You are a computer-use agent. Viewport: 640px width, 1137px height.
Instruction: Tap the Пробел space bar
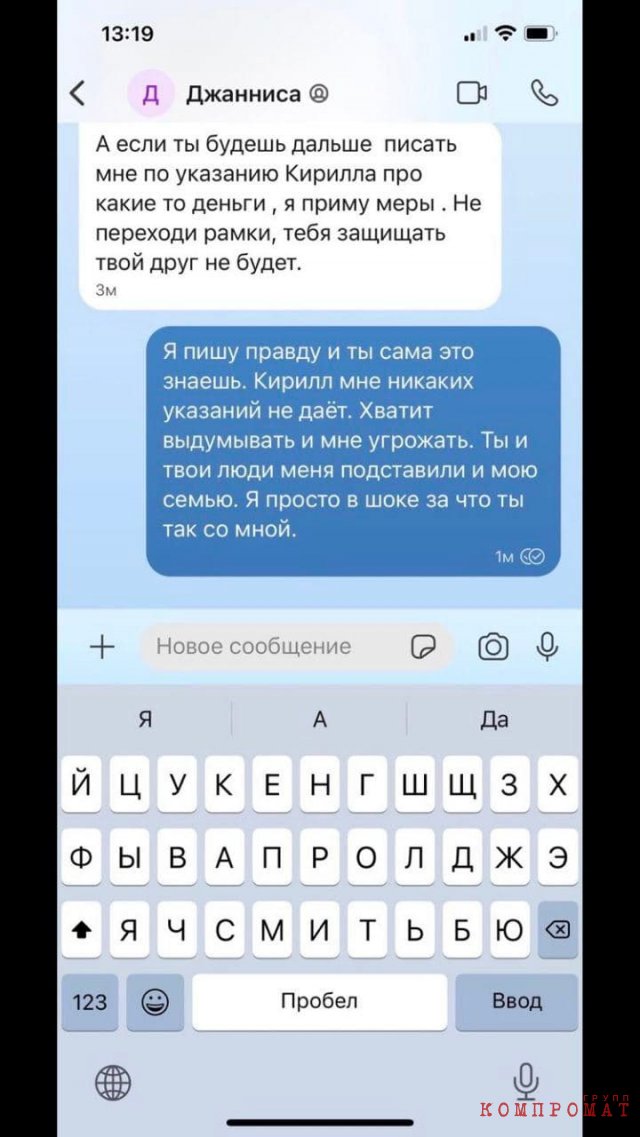pos(320,1002)
